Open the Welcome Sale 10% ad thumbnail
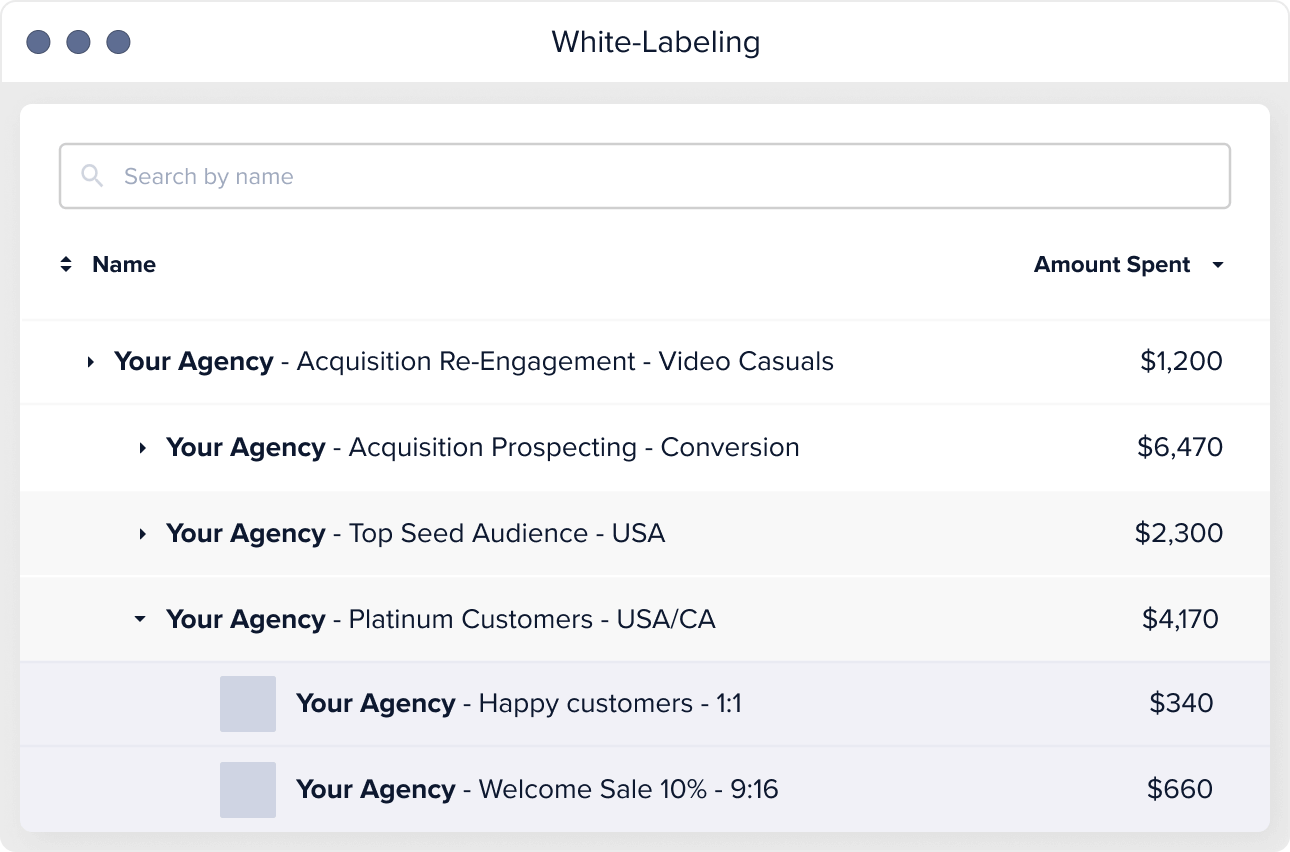 (x=248, y=790)
